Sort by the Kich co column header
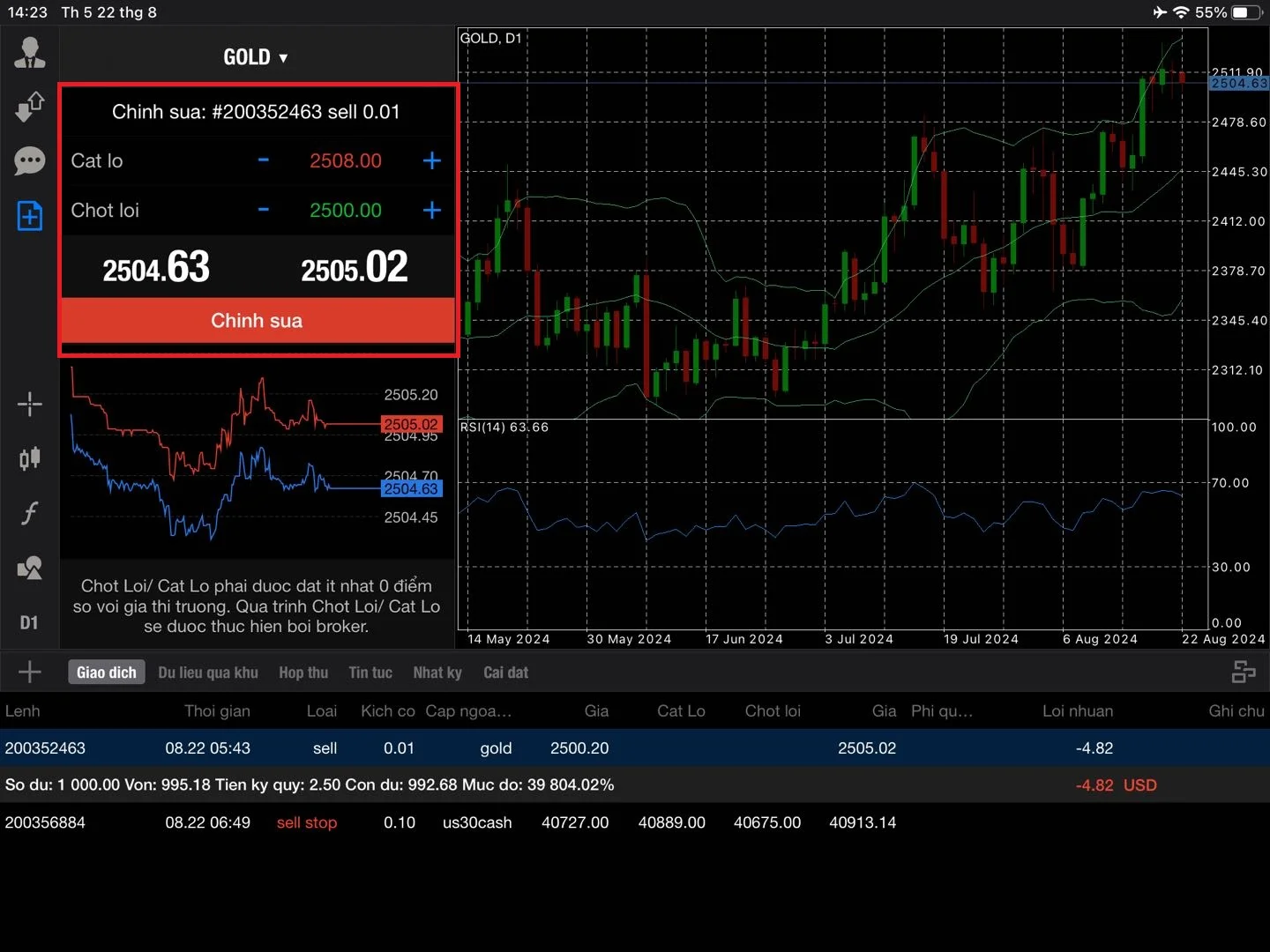Screen dimensions: 1270x952 (x=388, y=710)
